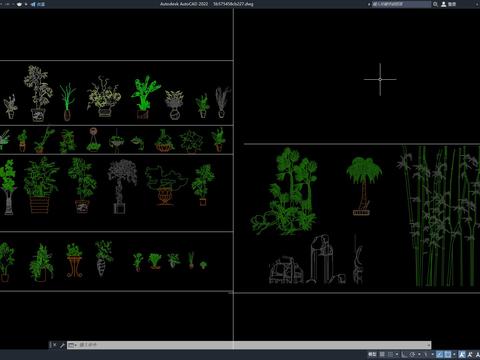Toggle the drawing grid display in status bar

tap(382, 354)
